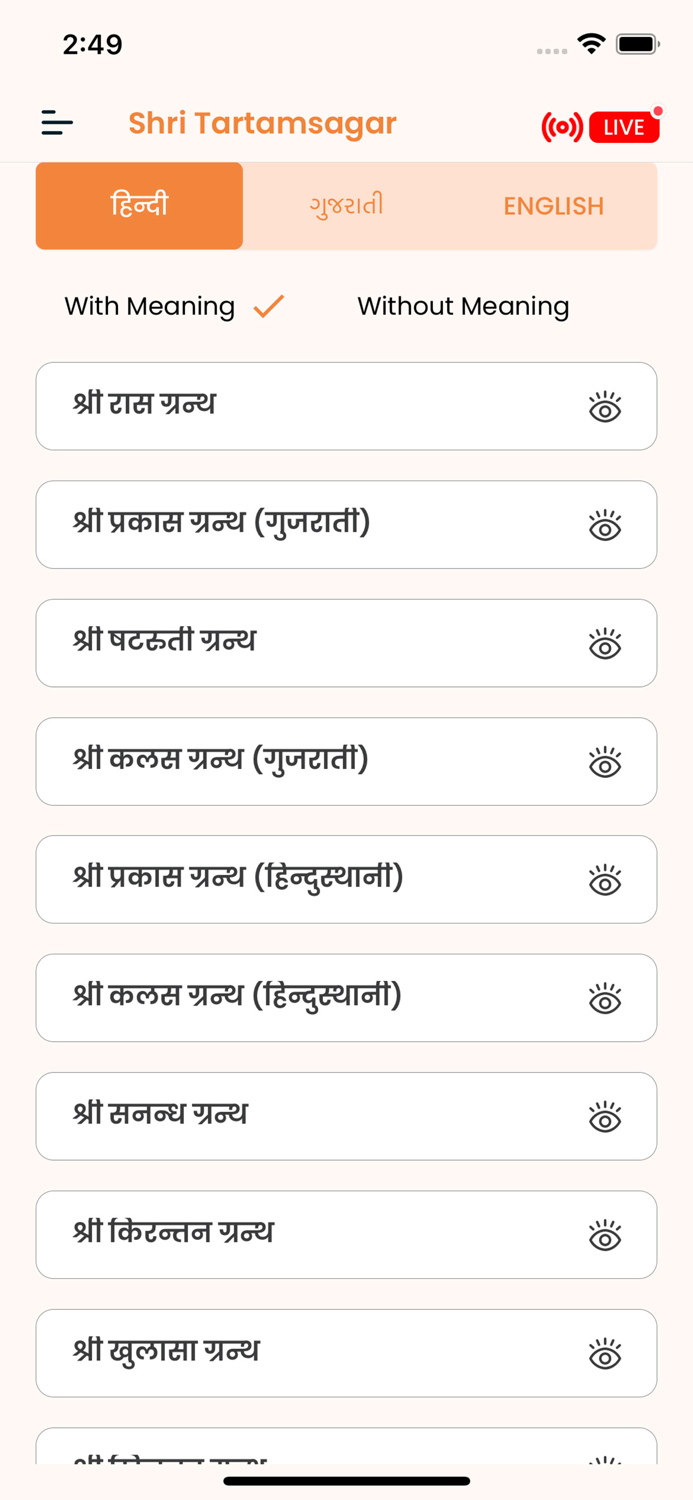Click eye icon for श्री प्रकास ग्रन्थ (हिन्दुस्थानी)
This screenshot has width=693, height=1500.
pos(605,880)
